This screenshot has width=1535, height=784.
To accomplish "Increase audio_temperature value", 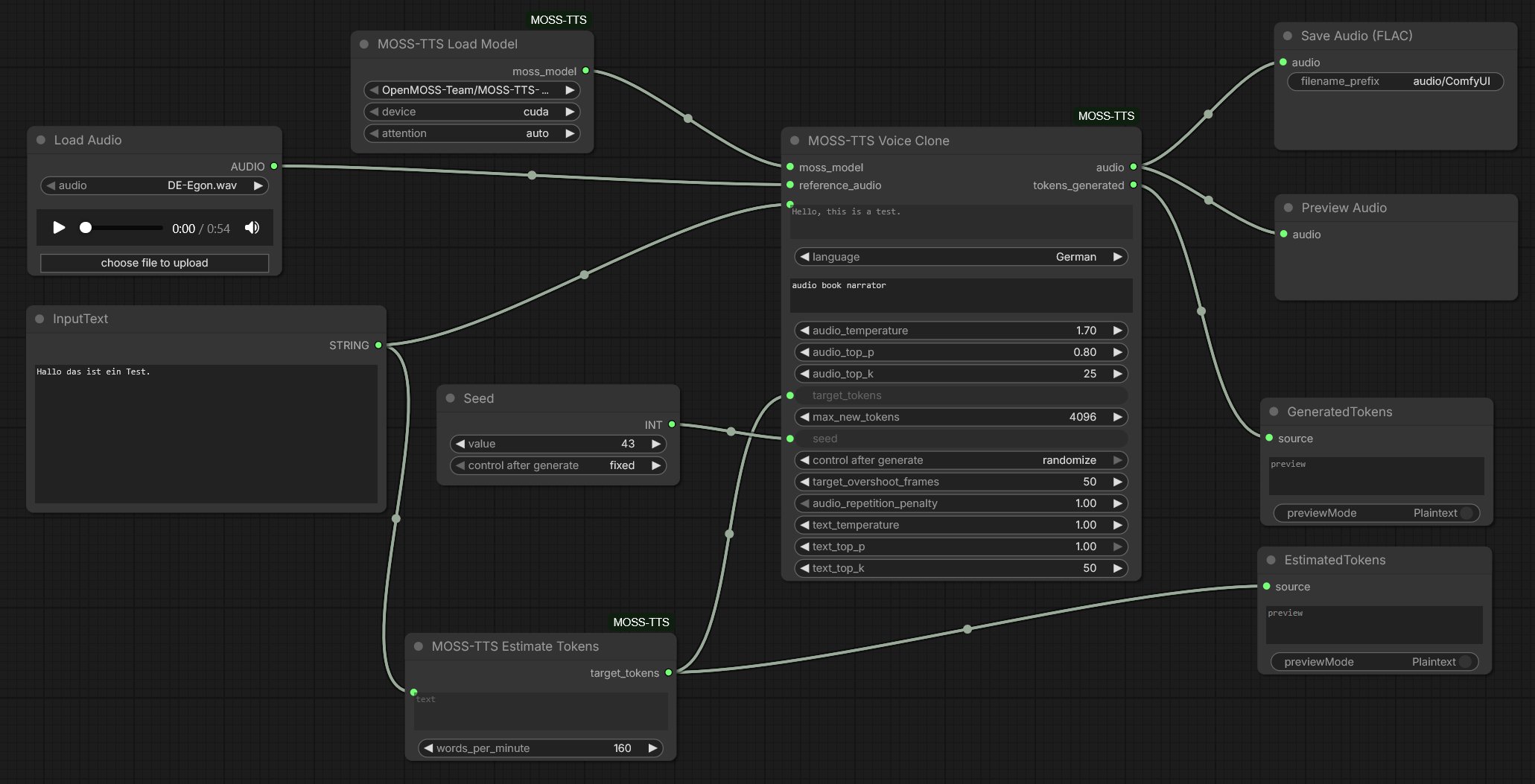I will click(1117, 331).
